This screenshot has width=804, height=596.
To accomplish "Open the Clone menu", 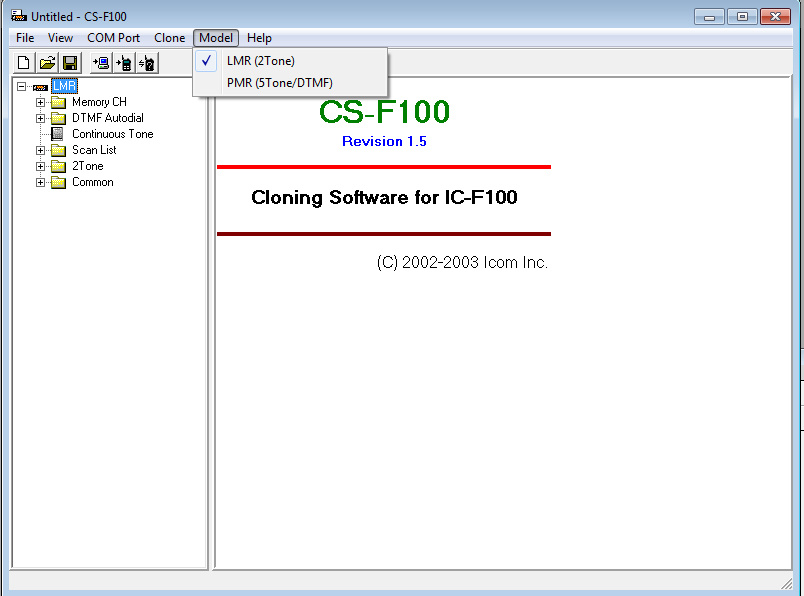I will point(169,38).
